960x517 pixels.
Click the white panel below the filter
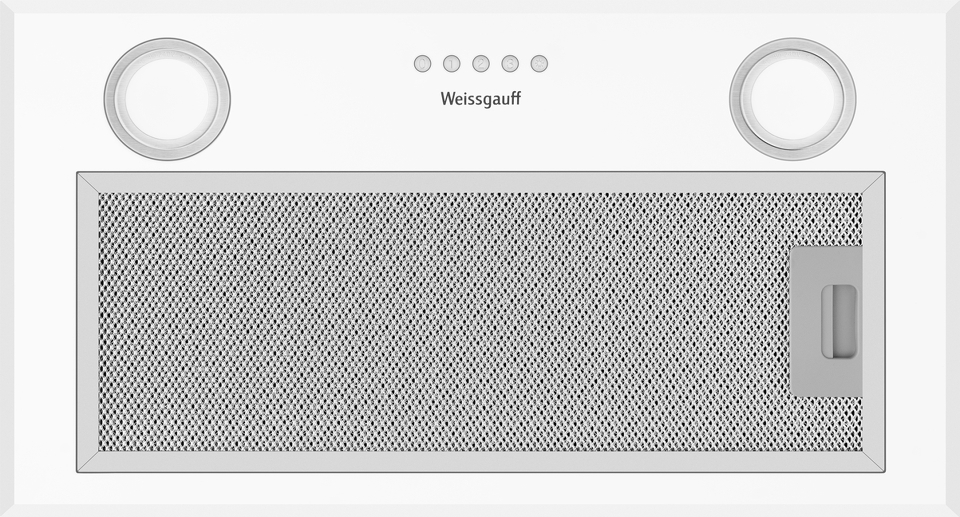tap(481, 489)
